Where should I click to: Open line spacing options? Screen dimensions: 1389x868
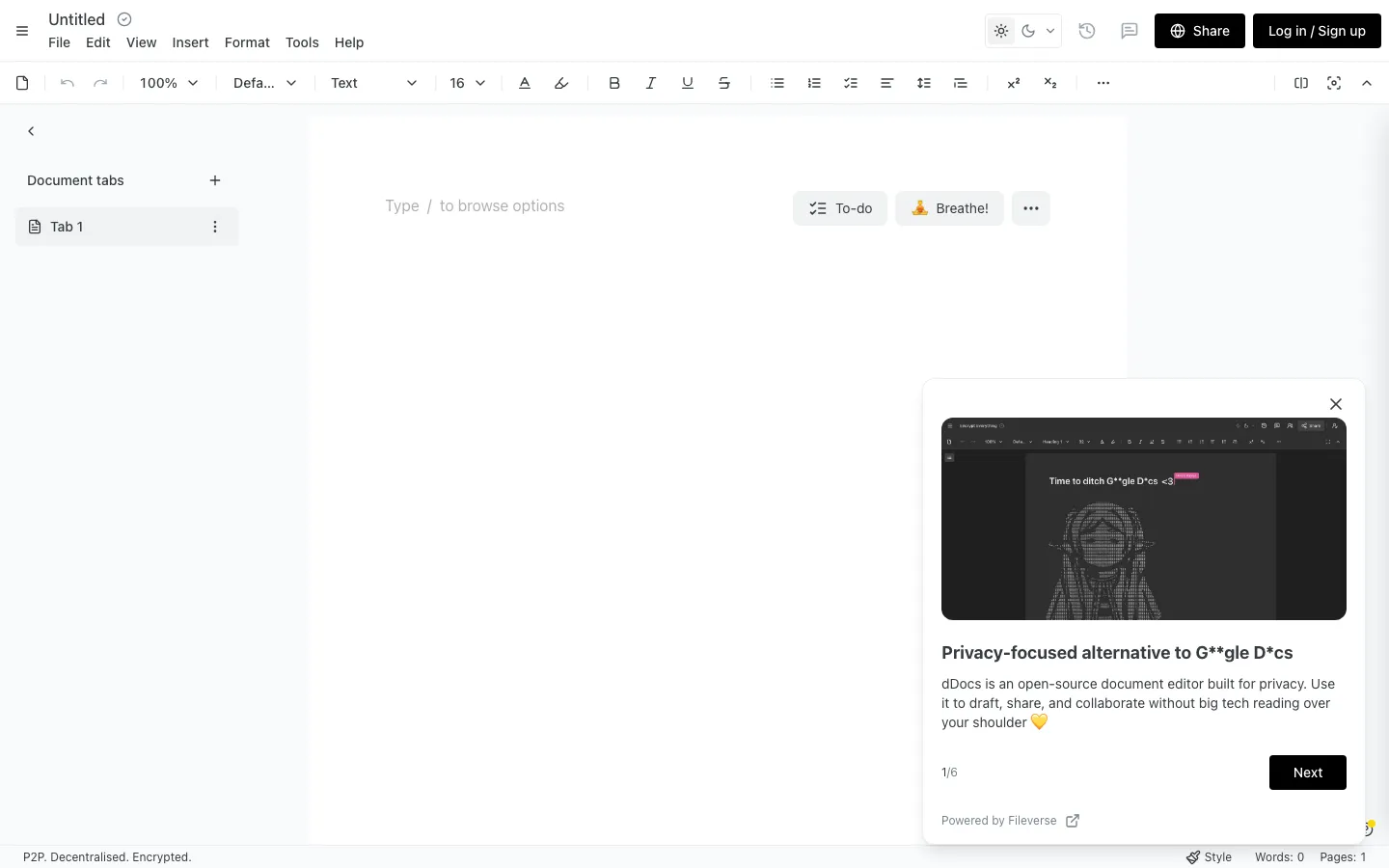click(x=924, y=83)
